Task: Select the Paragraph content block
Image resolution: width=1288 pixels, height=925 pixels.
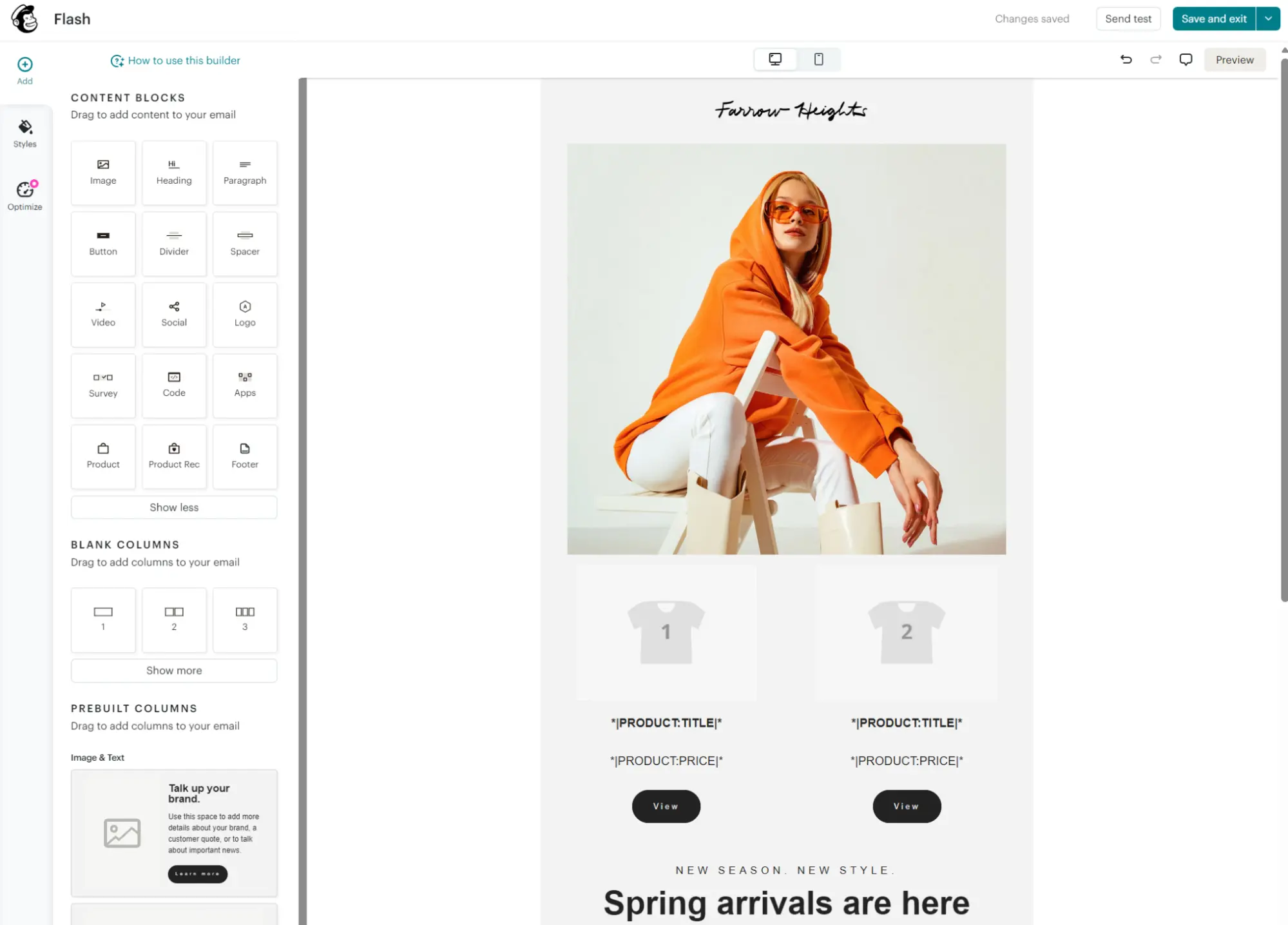Action: 245,173
